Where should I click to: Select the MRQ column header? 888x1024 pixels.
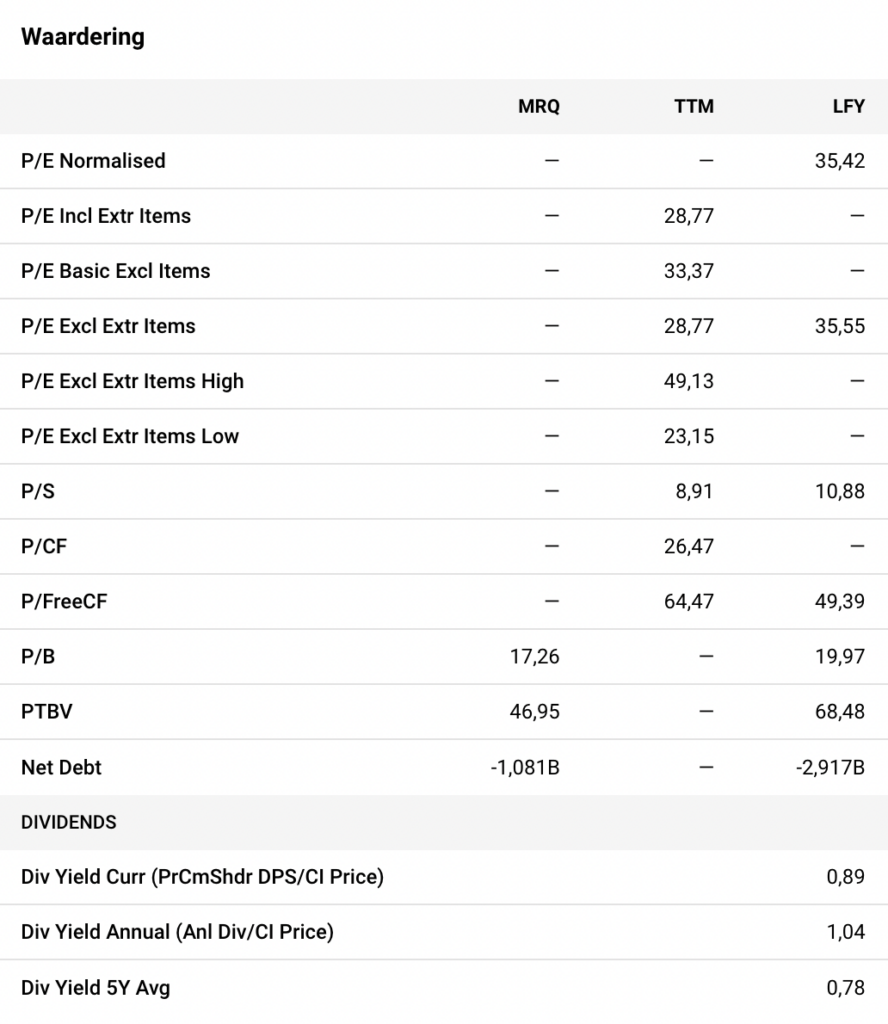[539, 106]
